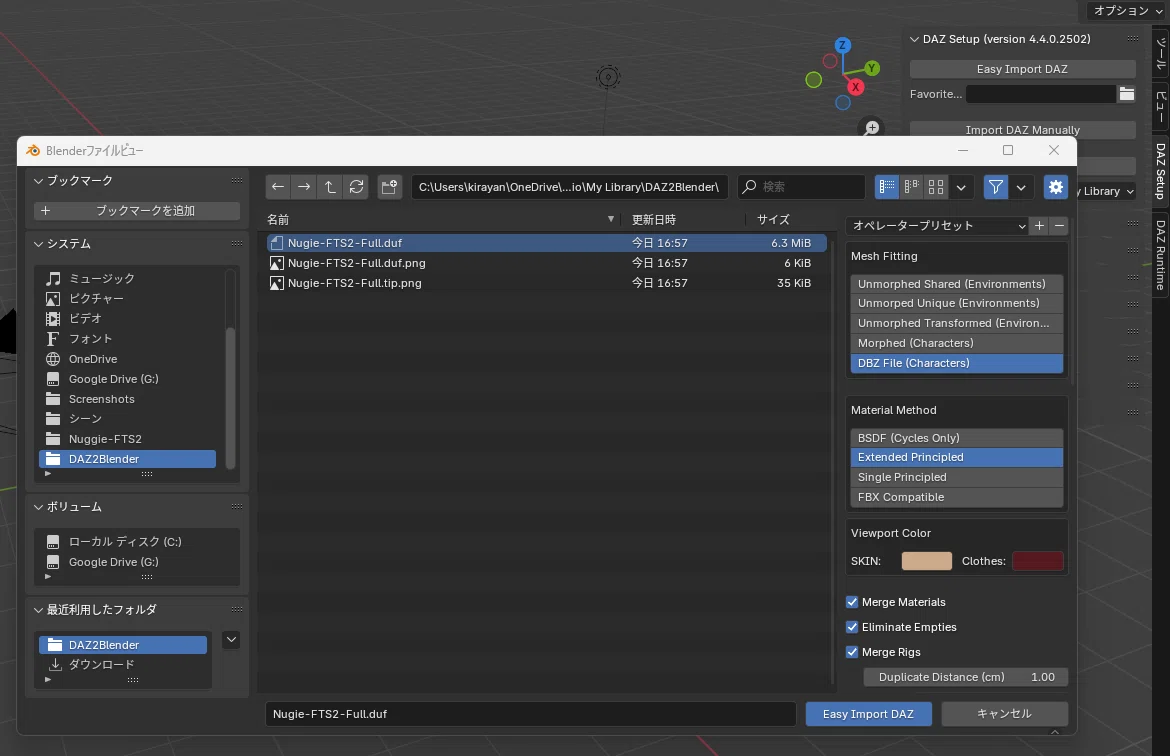Go back to previous folder arrow
Image resolution: width=1170 pixels, height=756 pixels.
(x=278, y=187)
